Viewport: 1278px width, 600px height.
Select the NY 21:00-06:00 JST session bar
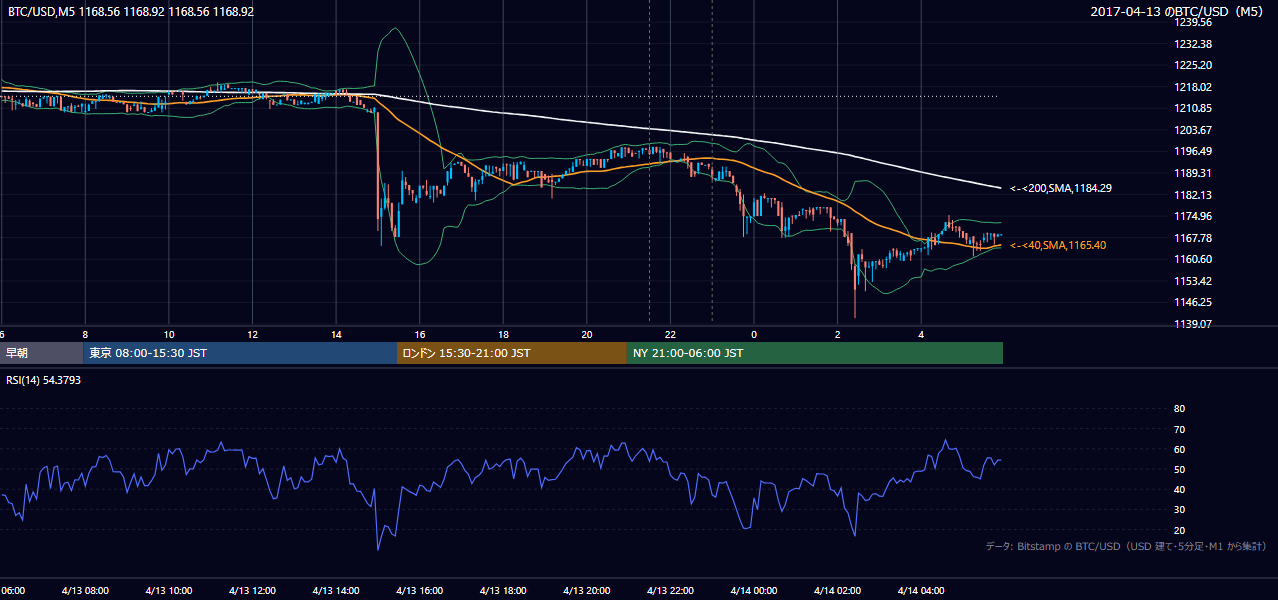(815, 353)
